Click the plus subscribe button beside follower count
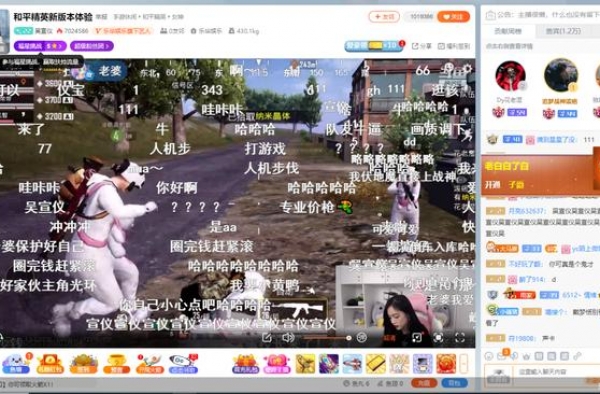The image size is (600, 394). (x=384, y=17)
